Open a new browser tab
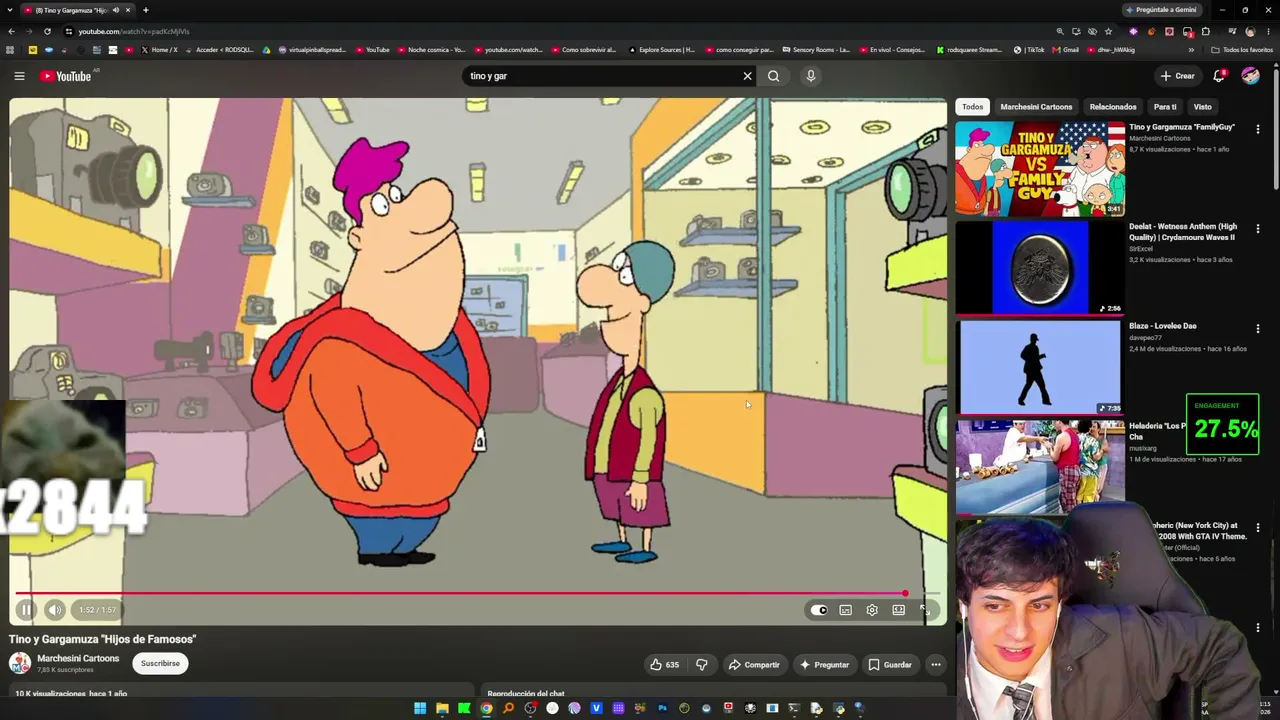 click(x=146, y=10)
